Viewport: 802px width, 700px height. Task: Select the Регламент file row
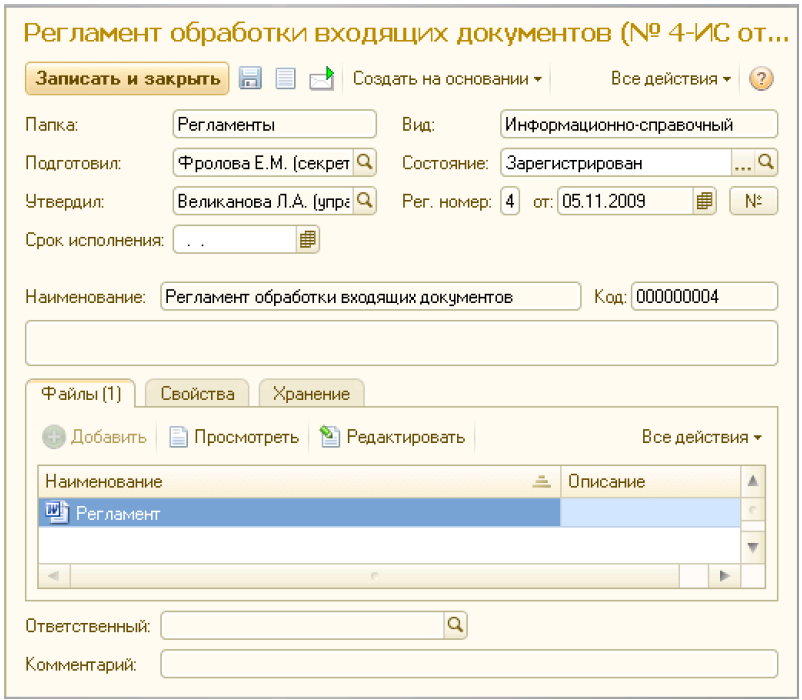[389, 512]
